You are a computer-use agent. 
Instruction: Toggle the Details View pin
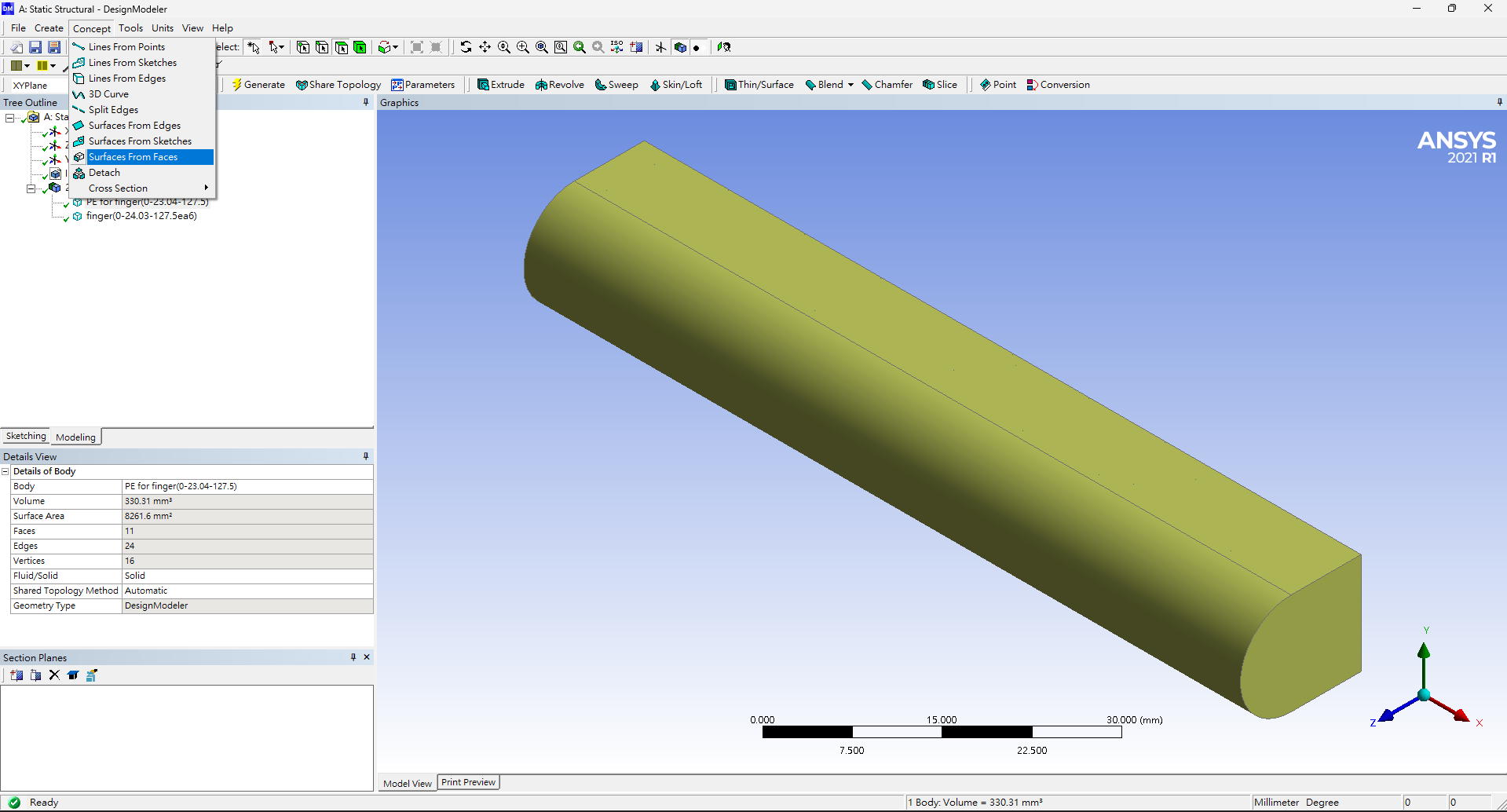(366, 456)
